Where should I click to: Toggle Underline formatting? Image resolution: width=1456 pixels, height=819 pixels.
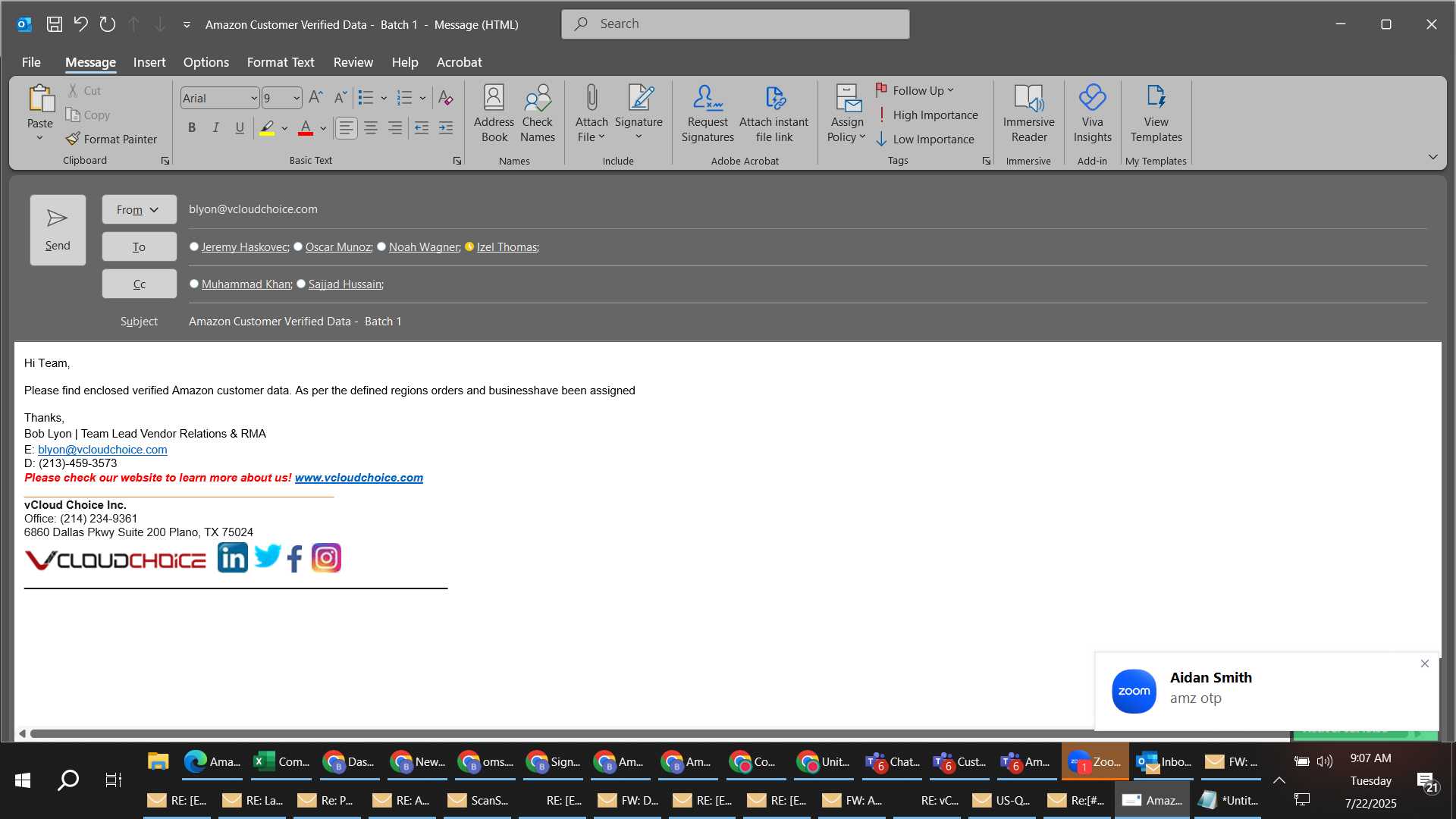pos(240,127)
